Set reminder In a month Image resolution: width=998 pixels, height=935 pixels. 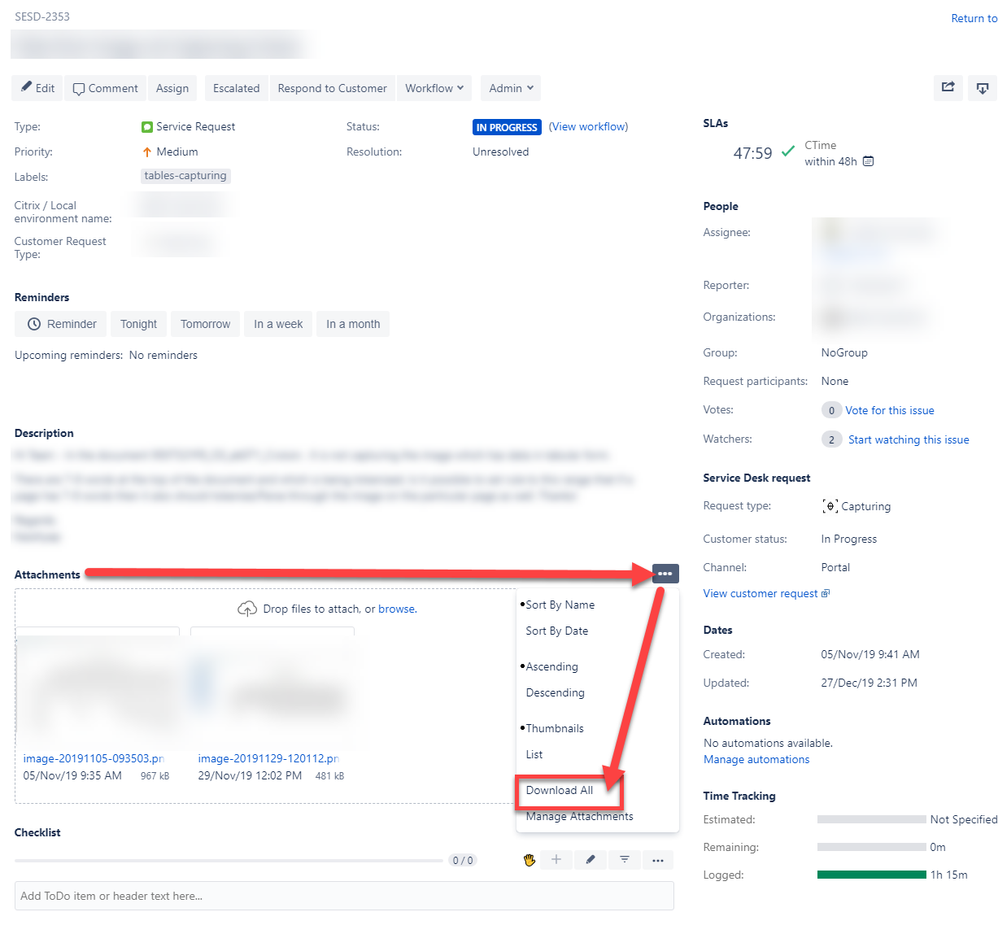point(353,324)
